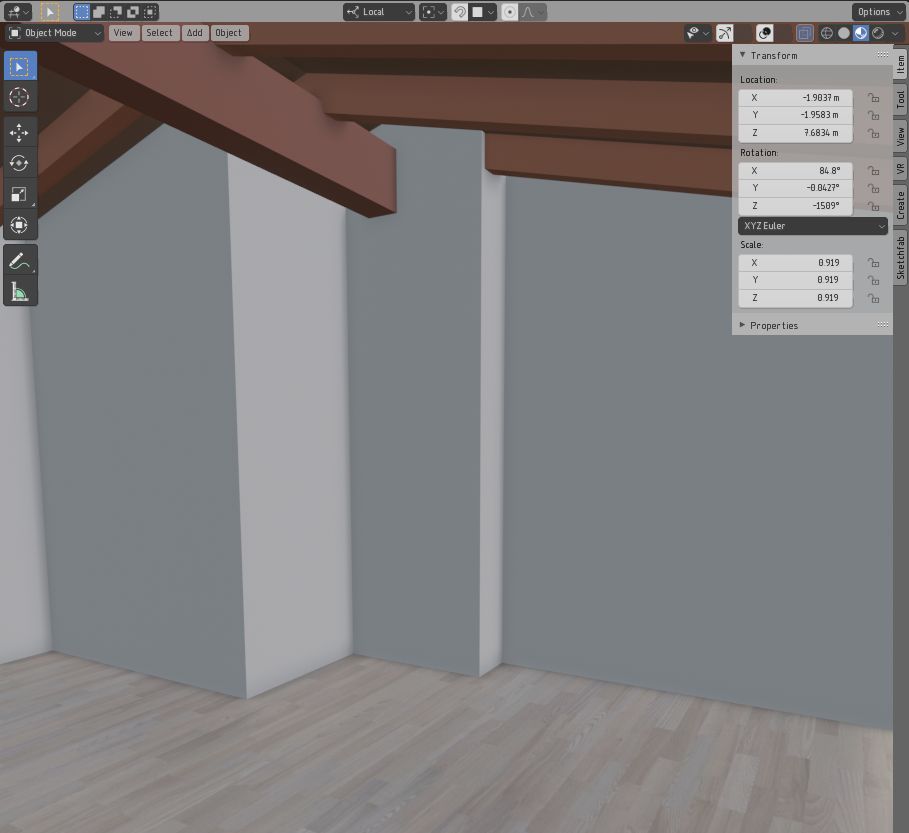The image size is (909, 833).
Task: Switch to rendered shading
Action: coord(878,33)
